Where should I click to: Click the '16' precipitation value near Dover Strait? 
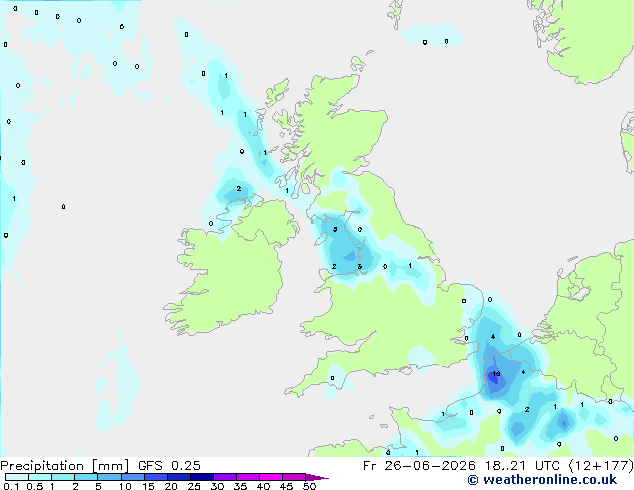[x=497, y=374]
